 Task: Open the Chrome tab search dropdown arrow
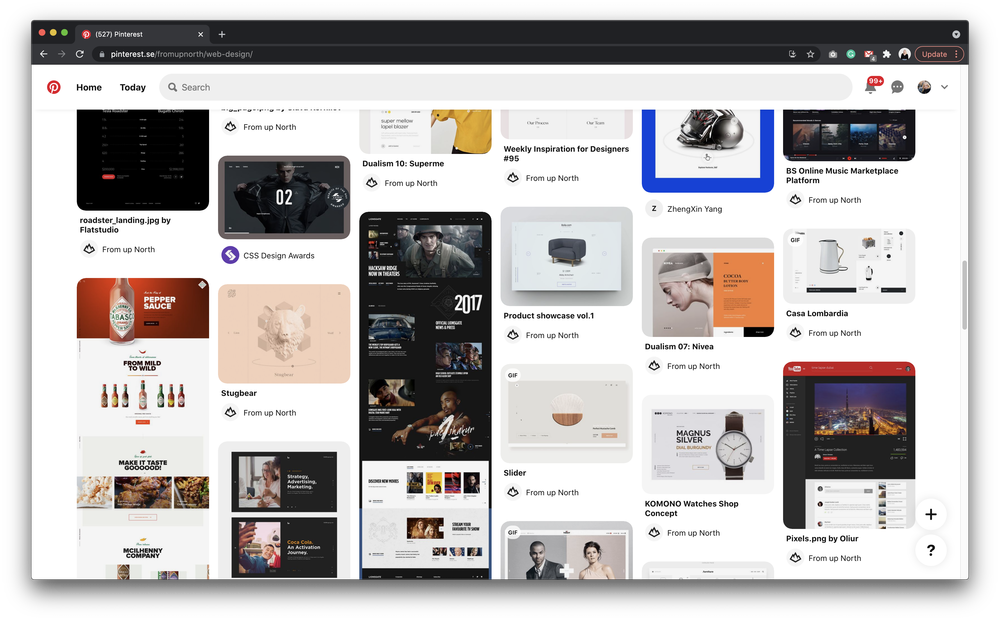click(x=956, y=34)
